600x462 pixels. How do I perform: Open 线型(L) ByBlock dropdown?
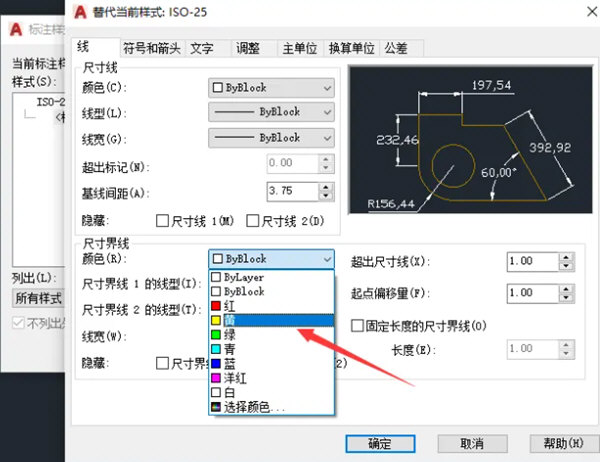coord(271,112)
